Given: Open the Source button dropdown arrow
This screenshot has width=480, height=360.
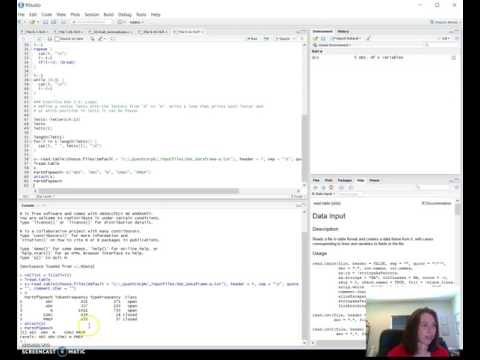Looking at the screenshot, I should pos(294,39).
